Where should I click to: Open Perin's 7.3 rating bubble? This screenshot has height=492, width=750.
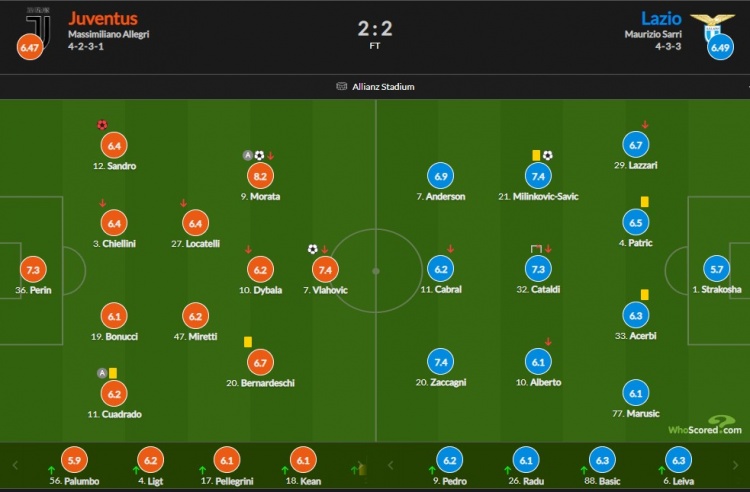click(33, 270)
